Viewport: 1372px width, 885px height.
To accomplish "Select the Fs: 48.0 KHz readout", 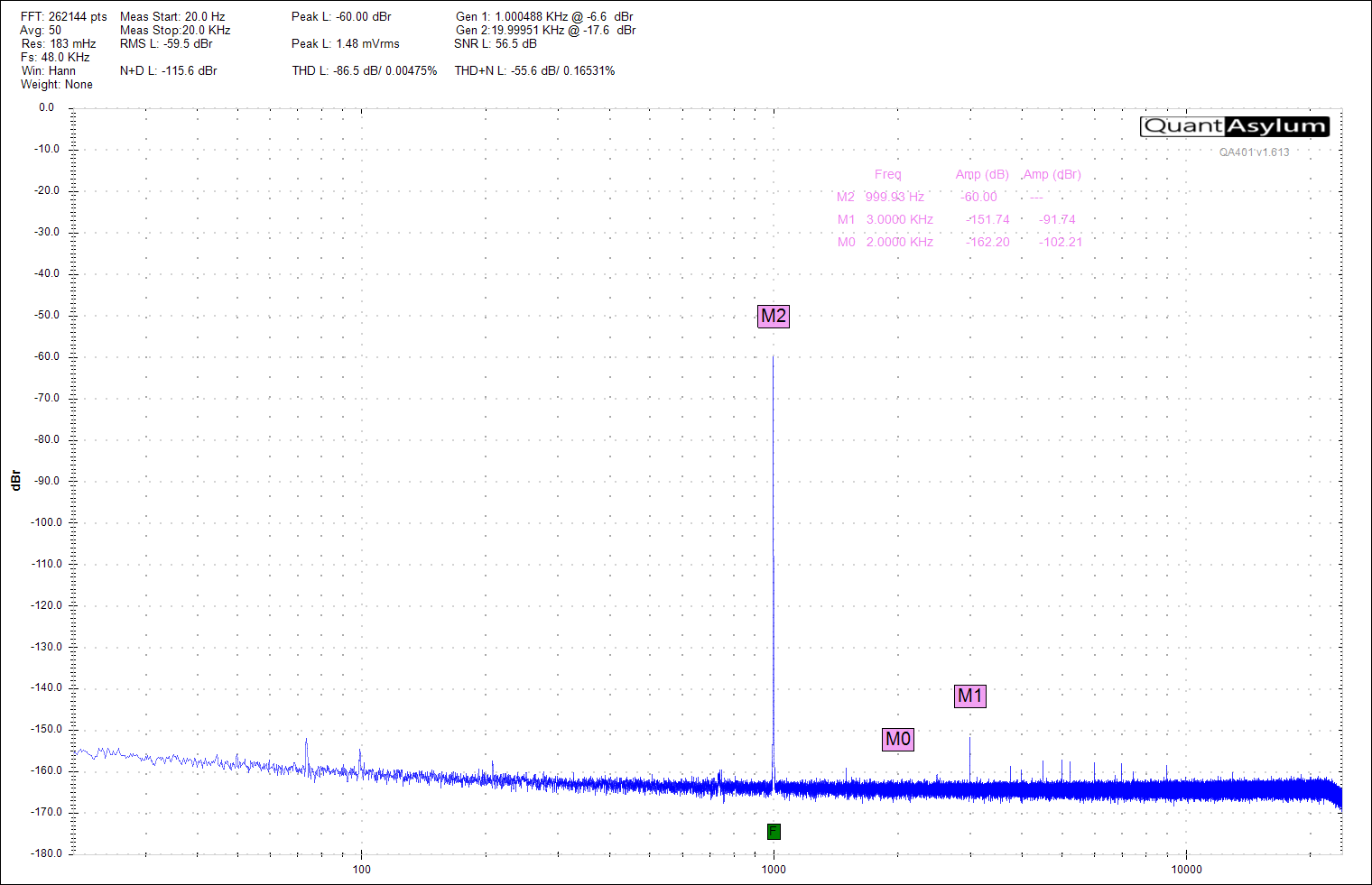I will pyautogui.click(x=55, y=58).
